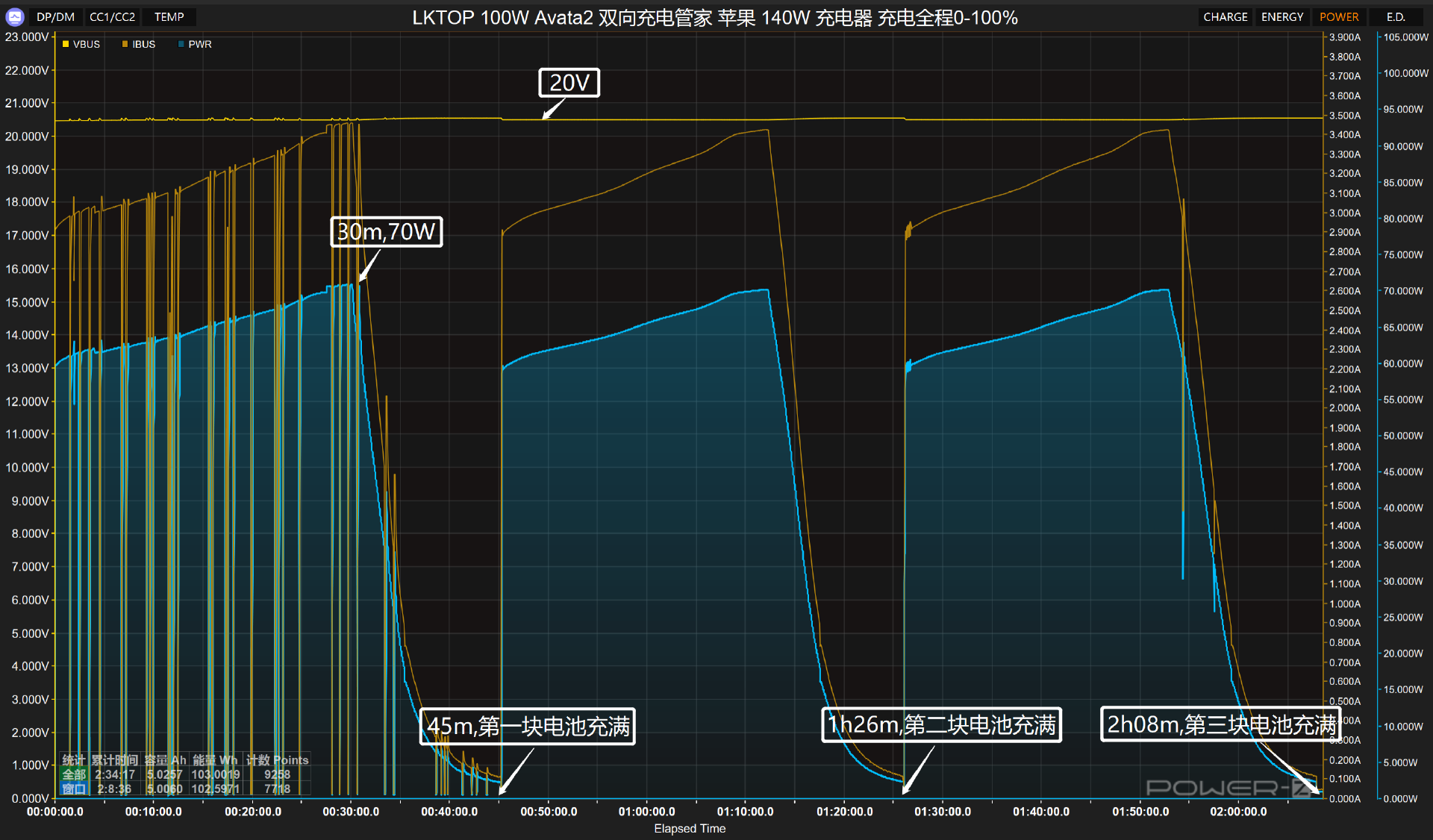Image resolution: width=1433 pixels, height=840 pixels.
Task: Click the 01:30:00.0 time axis label
Action: [943, 812]
